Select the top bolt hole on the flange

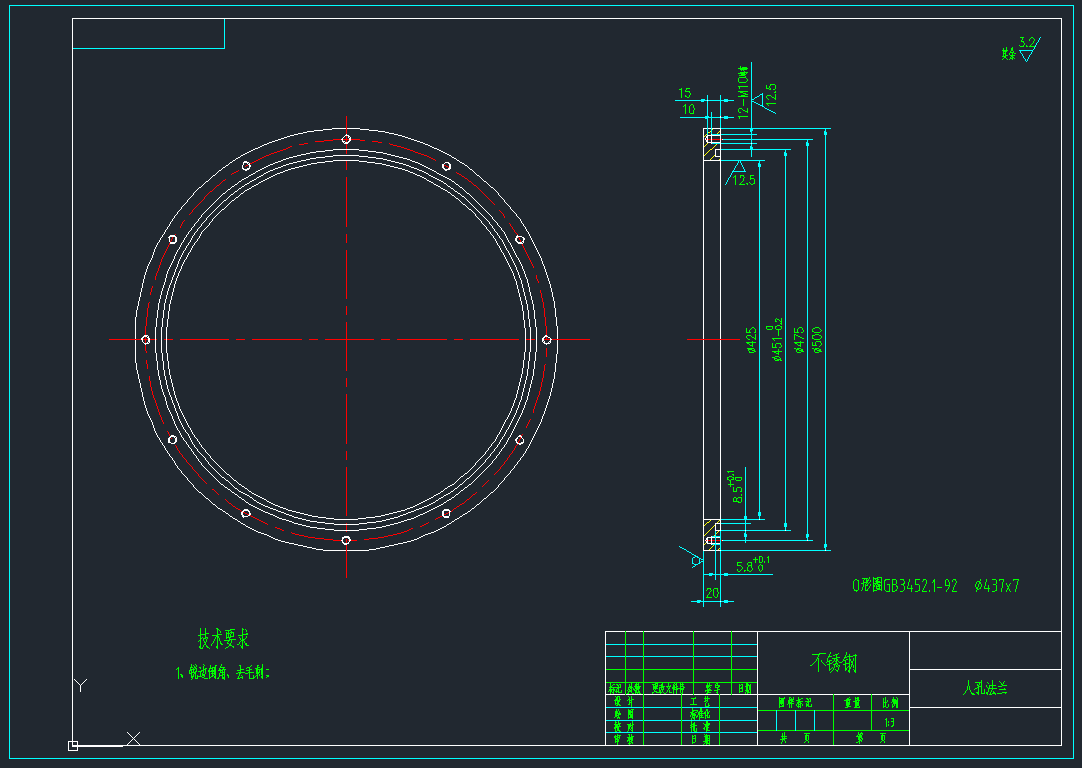click(x=346, y=139)
